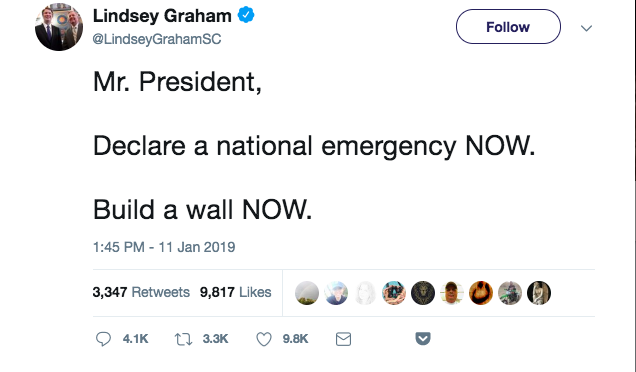The height and width of the screenshot is (372, 636).
Task: Follow the Lindsey Graham account
Action: coord(508,27)
